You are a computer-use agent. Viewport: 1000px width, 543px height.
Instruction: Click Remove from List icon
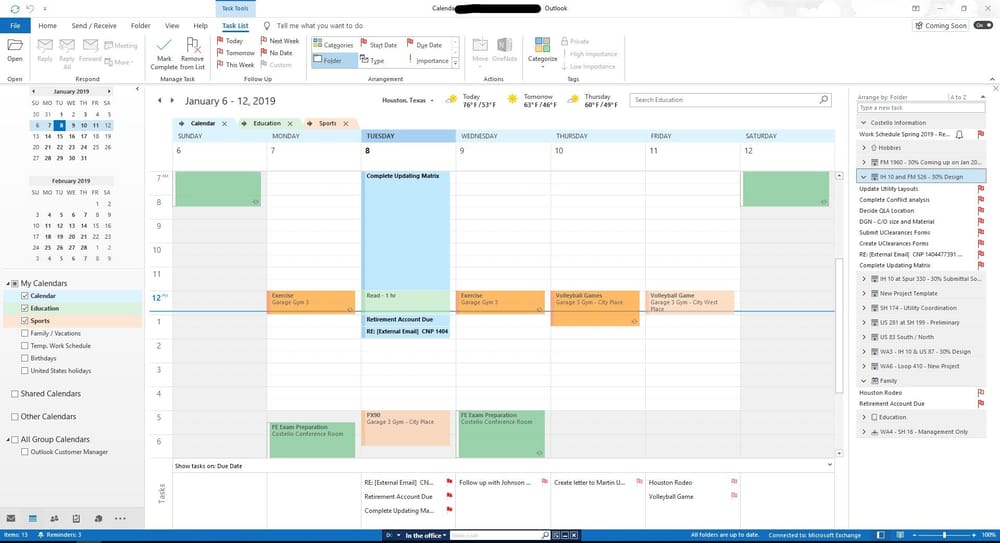[192, 45]
